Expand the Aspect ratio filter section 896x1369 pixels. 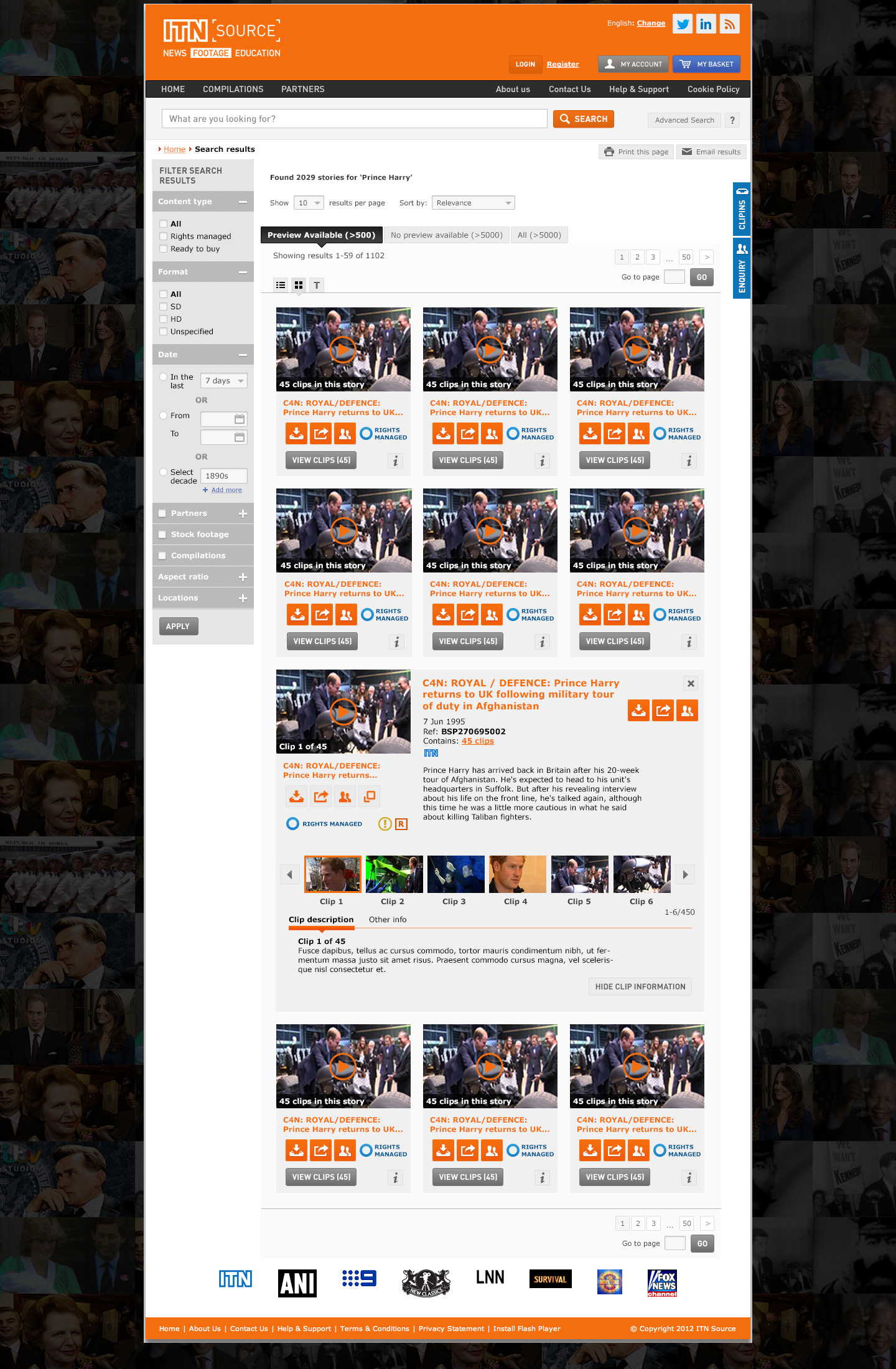click(x=243, y=577)
